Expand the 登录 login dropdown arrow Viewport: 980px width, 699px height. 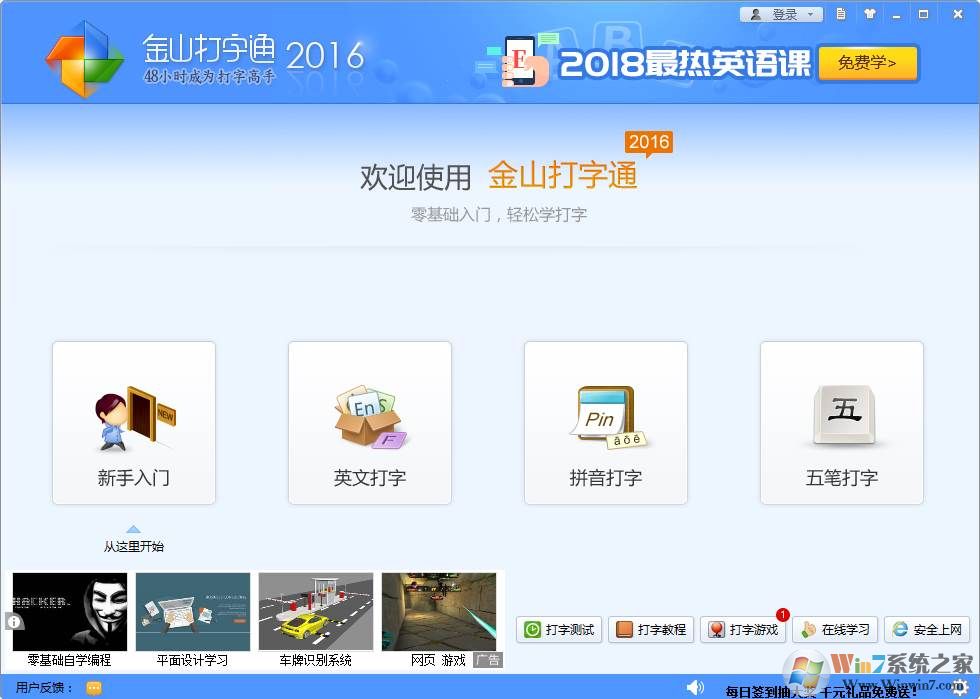812,14
